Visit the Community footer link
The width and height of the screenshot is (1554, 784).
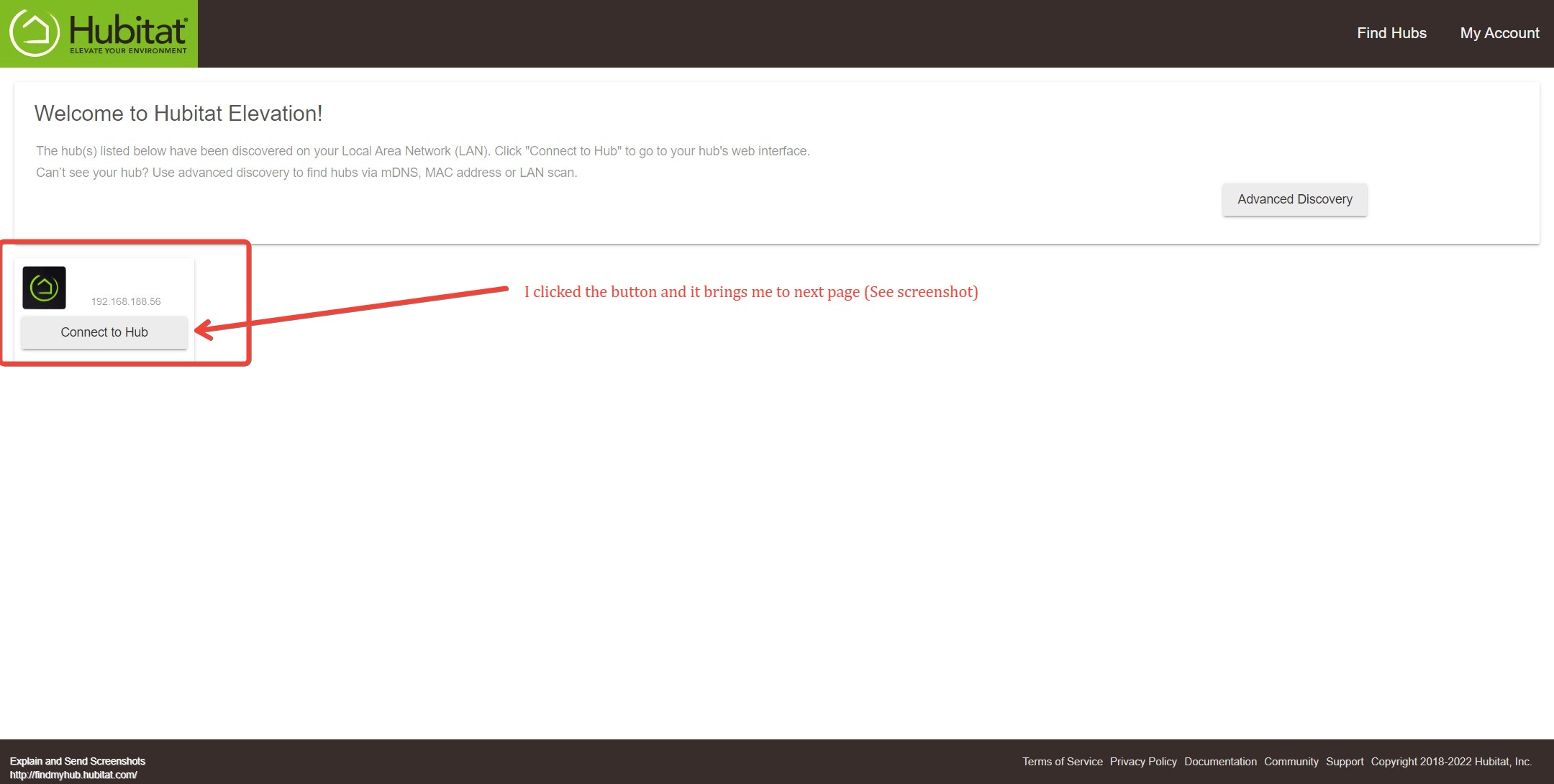[x=1291, y=762]
